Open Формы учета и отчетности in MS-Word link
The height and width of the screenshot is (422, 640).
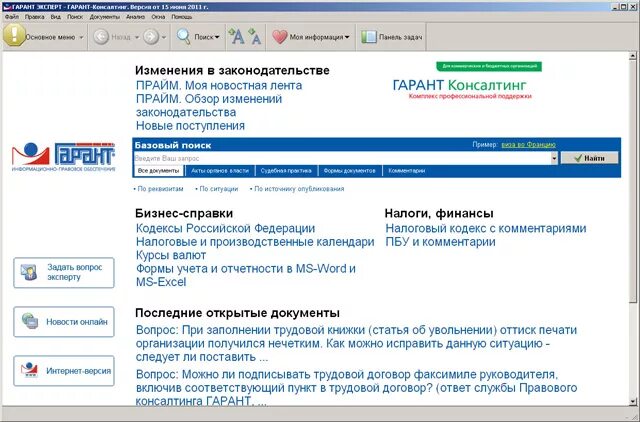click(x=246, y=275)
